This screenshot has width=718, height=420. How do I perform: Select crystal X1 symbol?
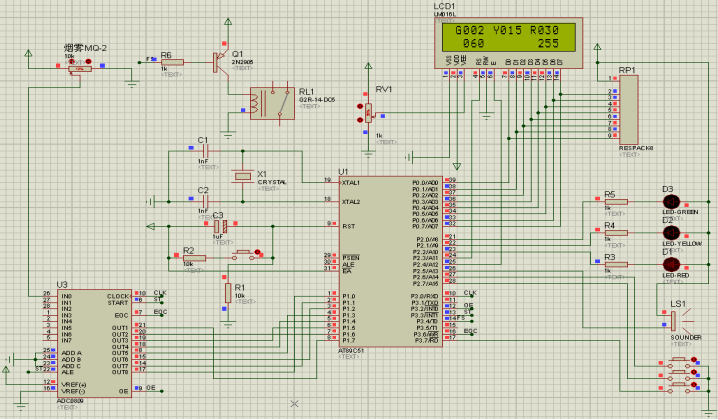pos(243,176)
